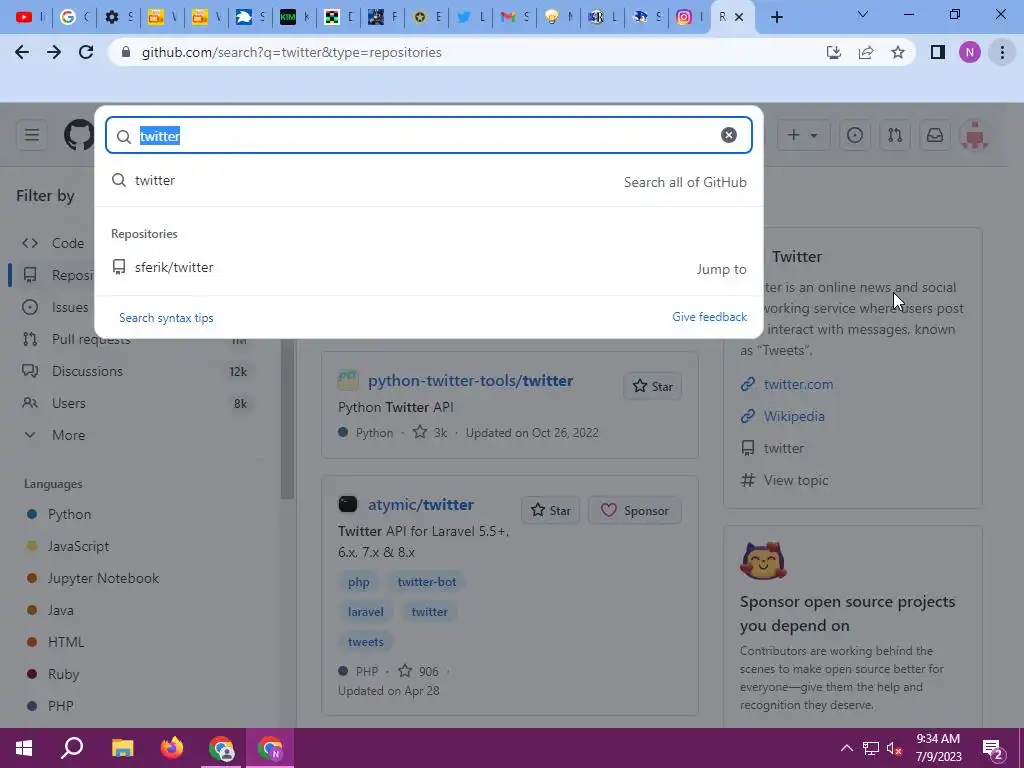This screenshot has height=768, width=1024.
Task: Open File Explorer from taskbar
Action: coord(122,748)
